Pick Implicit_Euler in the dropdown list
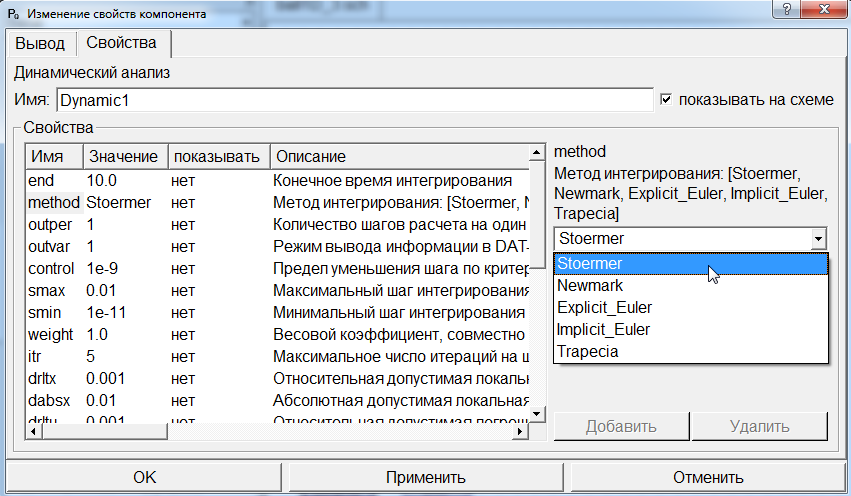This screenshot has height=496, width=851. [x=603, y=330]
